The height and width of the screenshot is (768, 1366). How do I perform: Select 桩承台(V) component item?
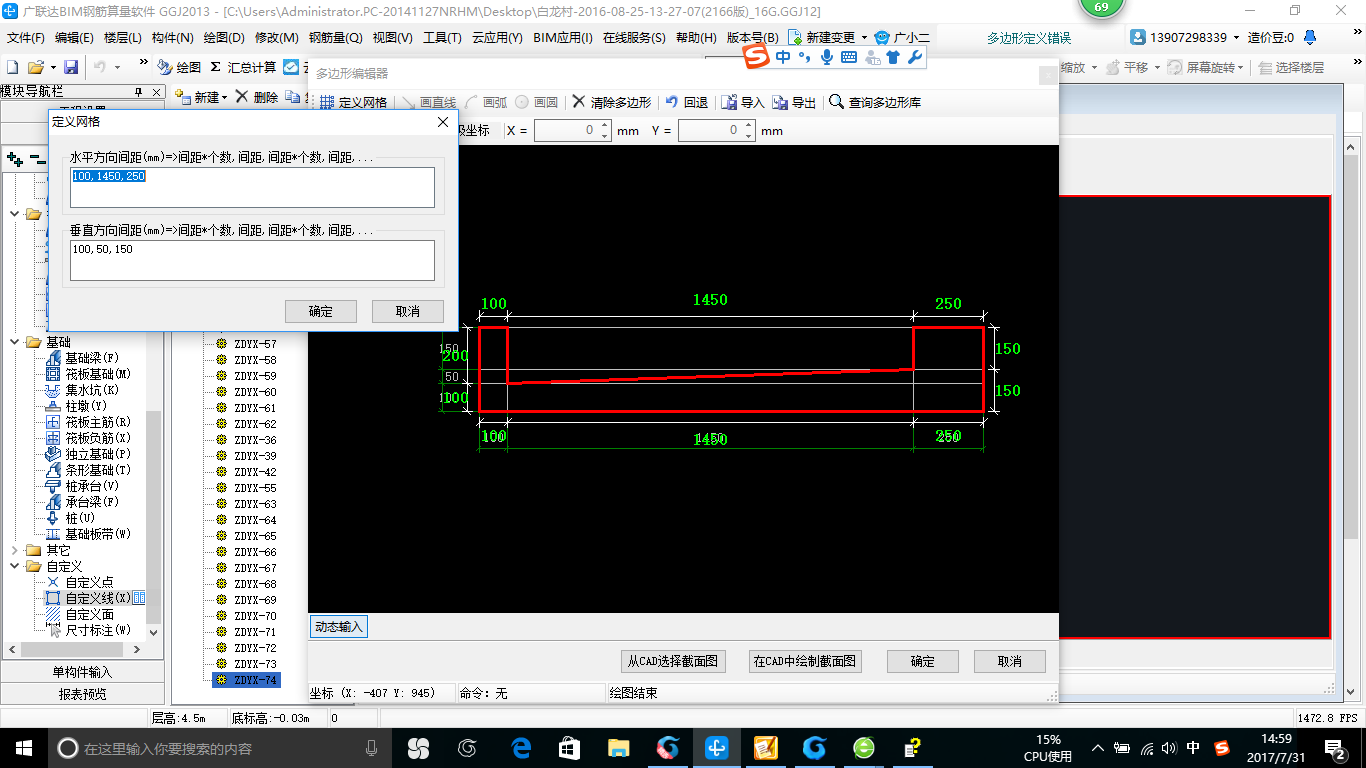[82, 486]
